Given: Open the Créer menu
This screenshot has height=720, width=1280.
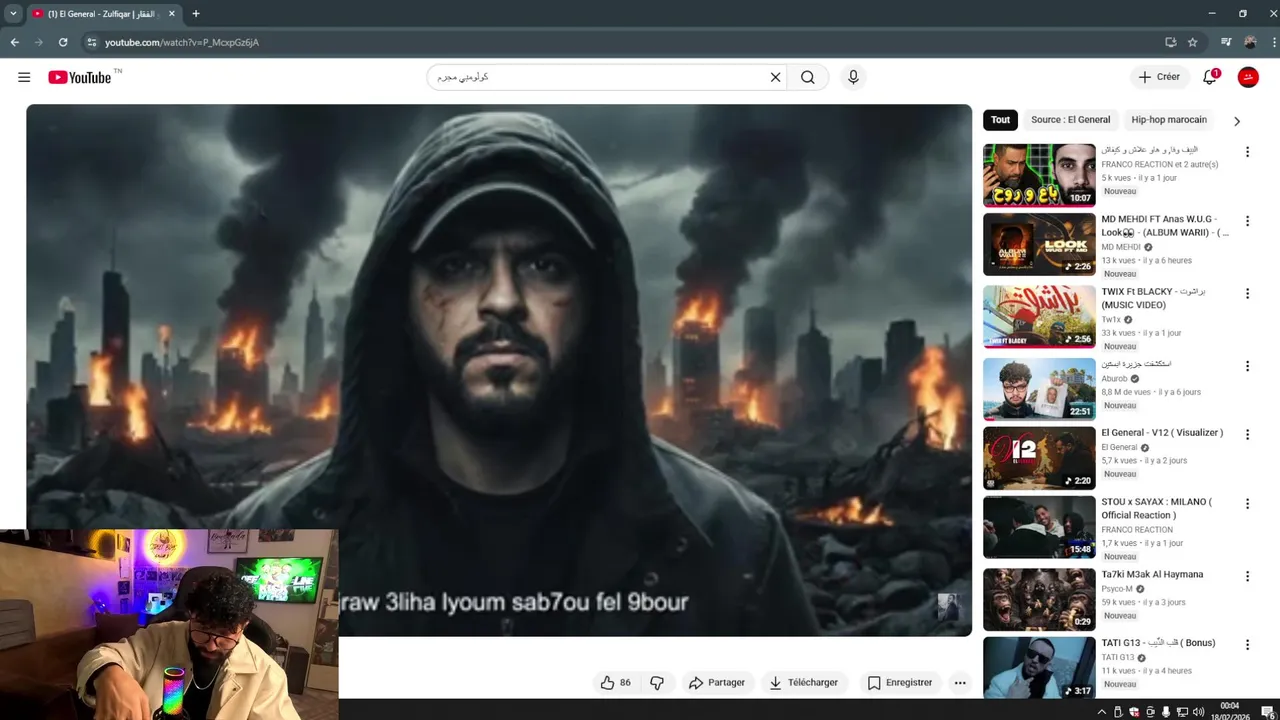Looking at the screenshot, I should pyautogui.click(x=1159, y=77).
